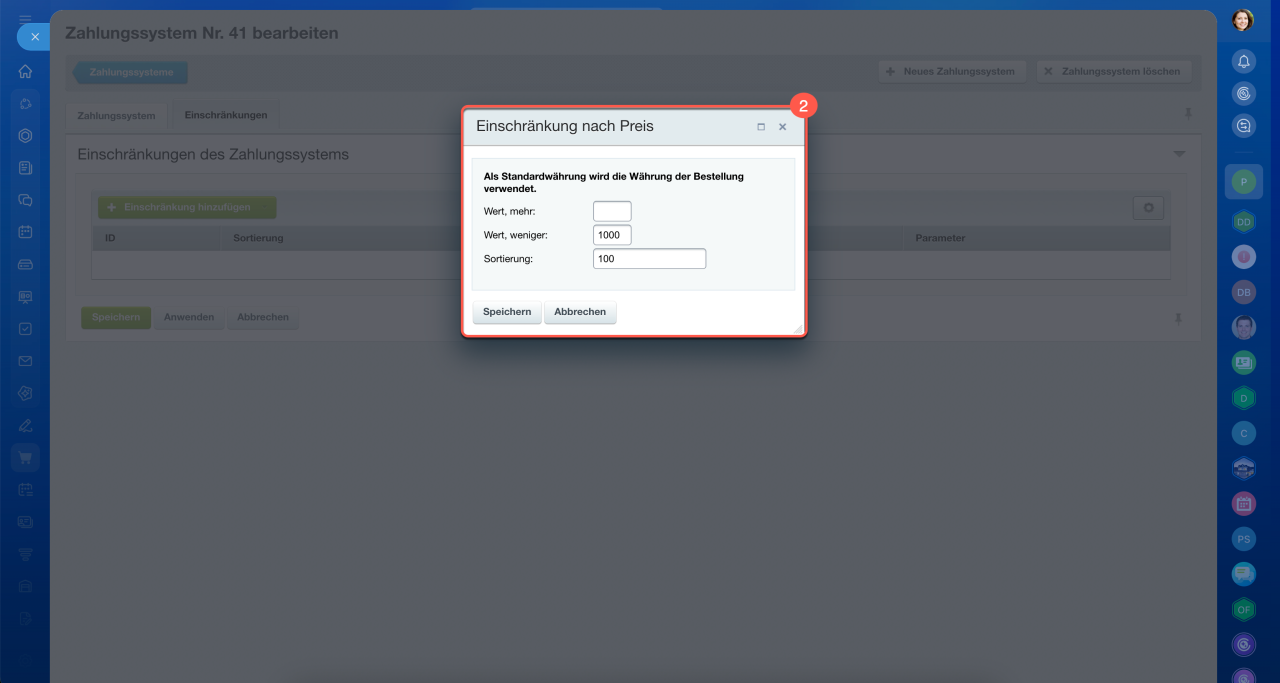Click Einschränkung hinzufügen button
This screenshot has width=1280, height=683.
click(x=187, y=207)
